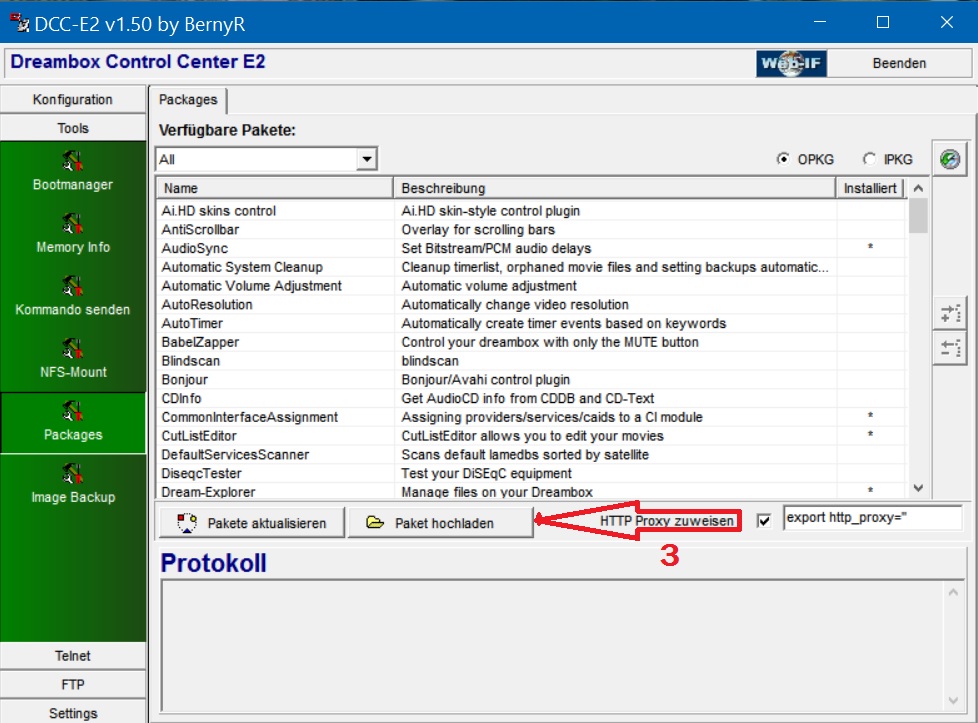The width and height of the screenshot is (978, 723).
Task: Click 'Test your DiSEqC equipment' description
Action: click(486, 473)
